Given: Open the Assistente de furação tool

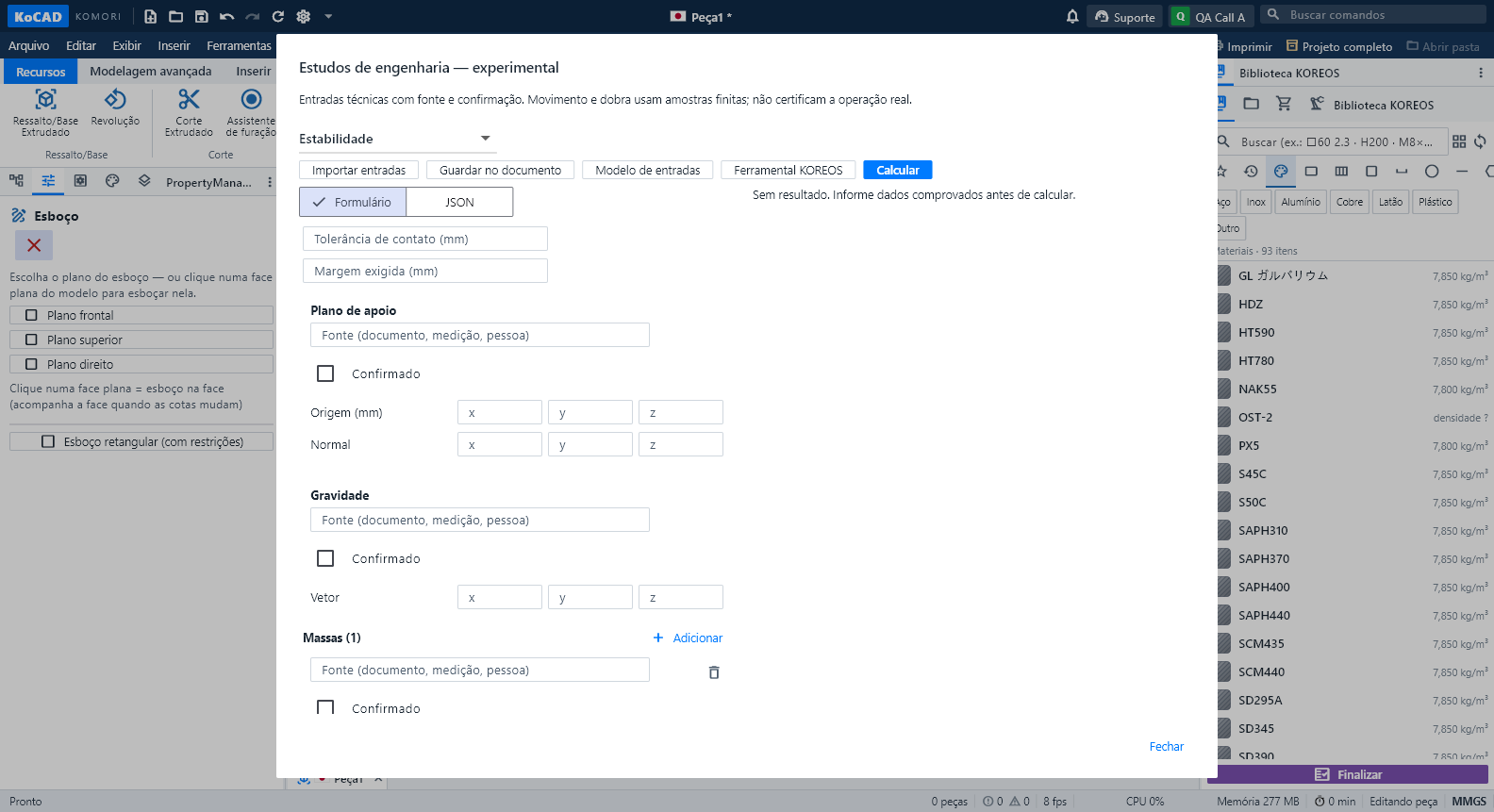Looking at the screenshot, I should tap(250, 112).
